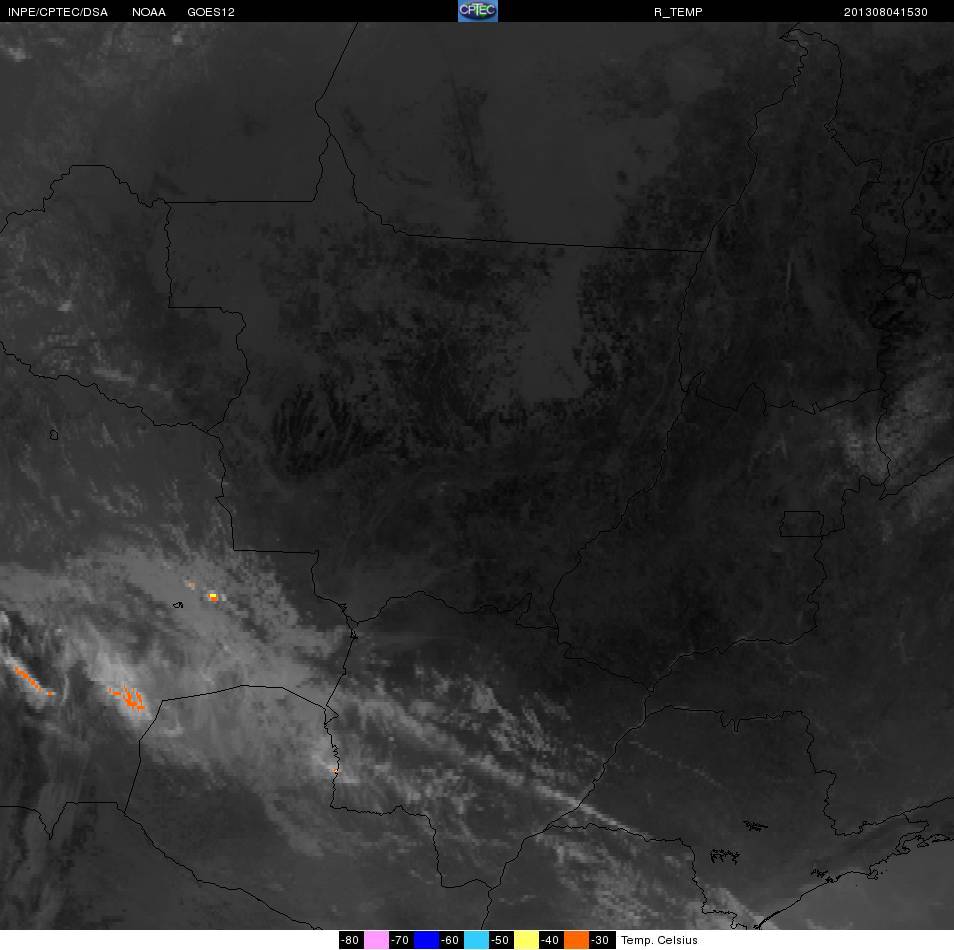Image resolution: width=954 pixels, height=950 pixels.
Task: Click the NOAA label in header
Action: 149,12
